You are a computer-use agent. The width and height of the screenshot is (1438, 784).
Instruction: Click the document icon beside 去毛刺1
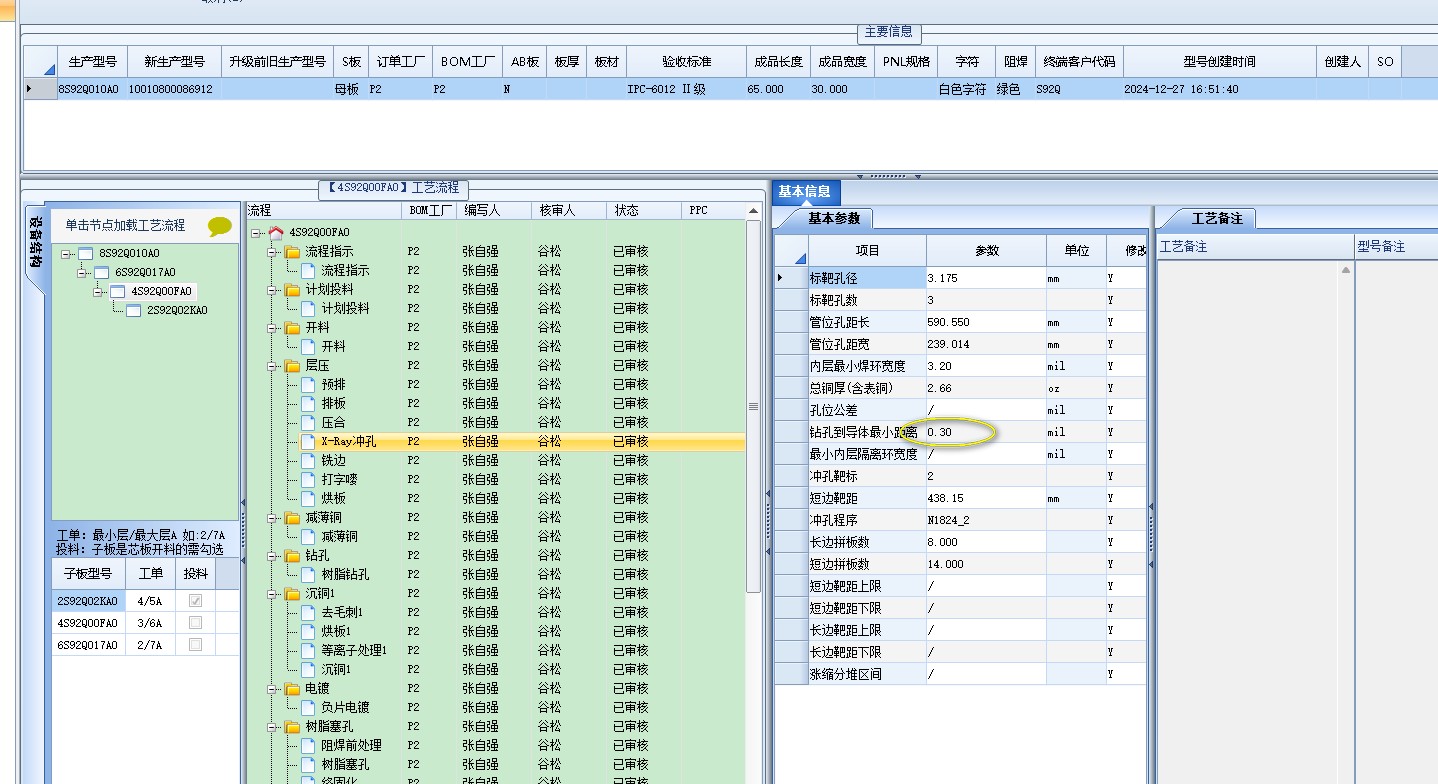click(x=308, y=612)
